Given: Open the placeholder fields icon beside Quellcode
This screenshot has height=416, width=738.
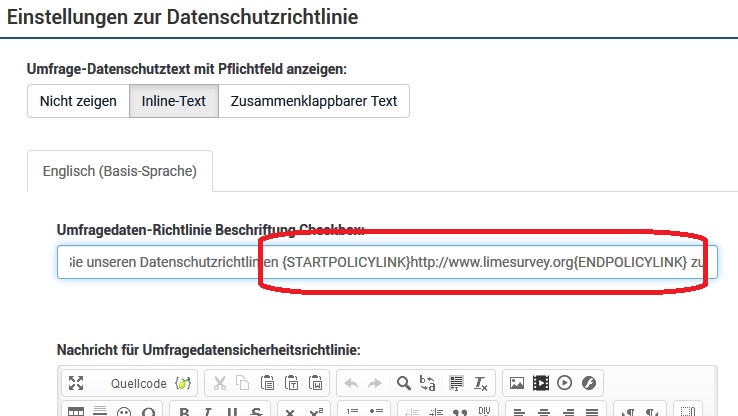Looking at the screenshot, I should 182,382.
